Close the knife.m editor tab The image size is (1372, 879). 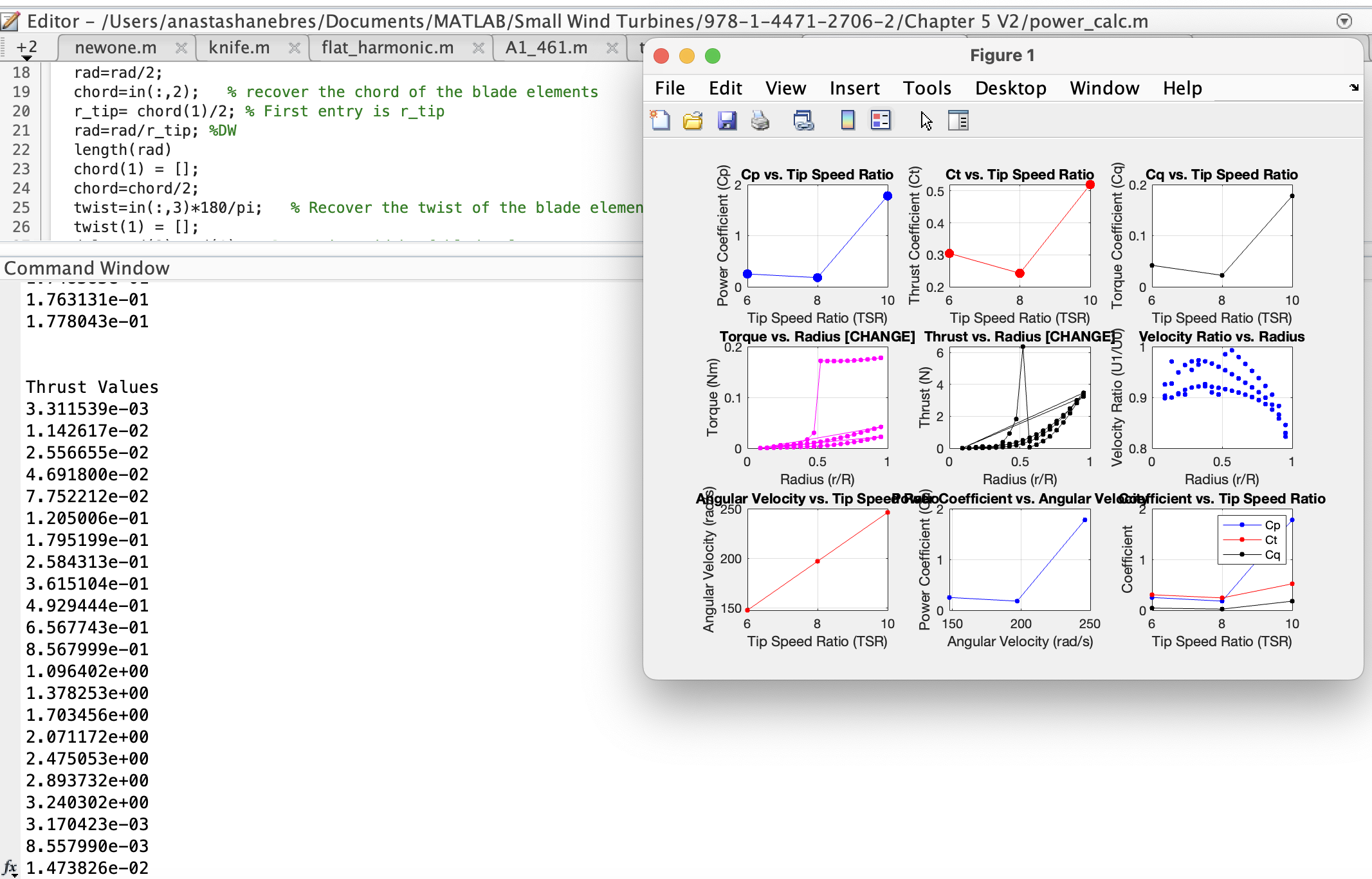tap(295, 48)
